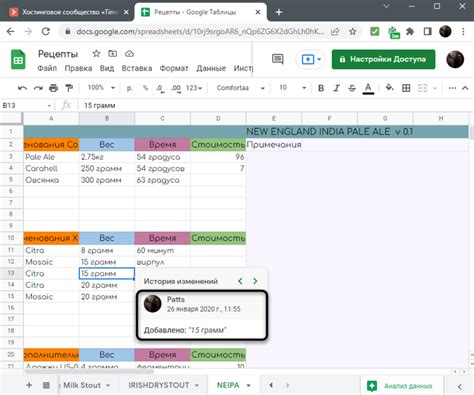Open the Comfortaa font dropdown
Screen dimensions: 474x395
coord(240,88)
